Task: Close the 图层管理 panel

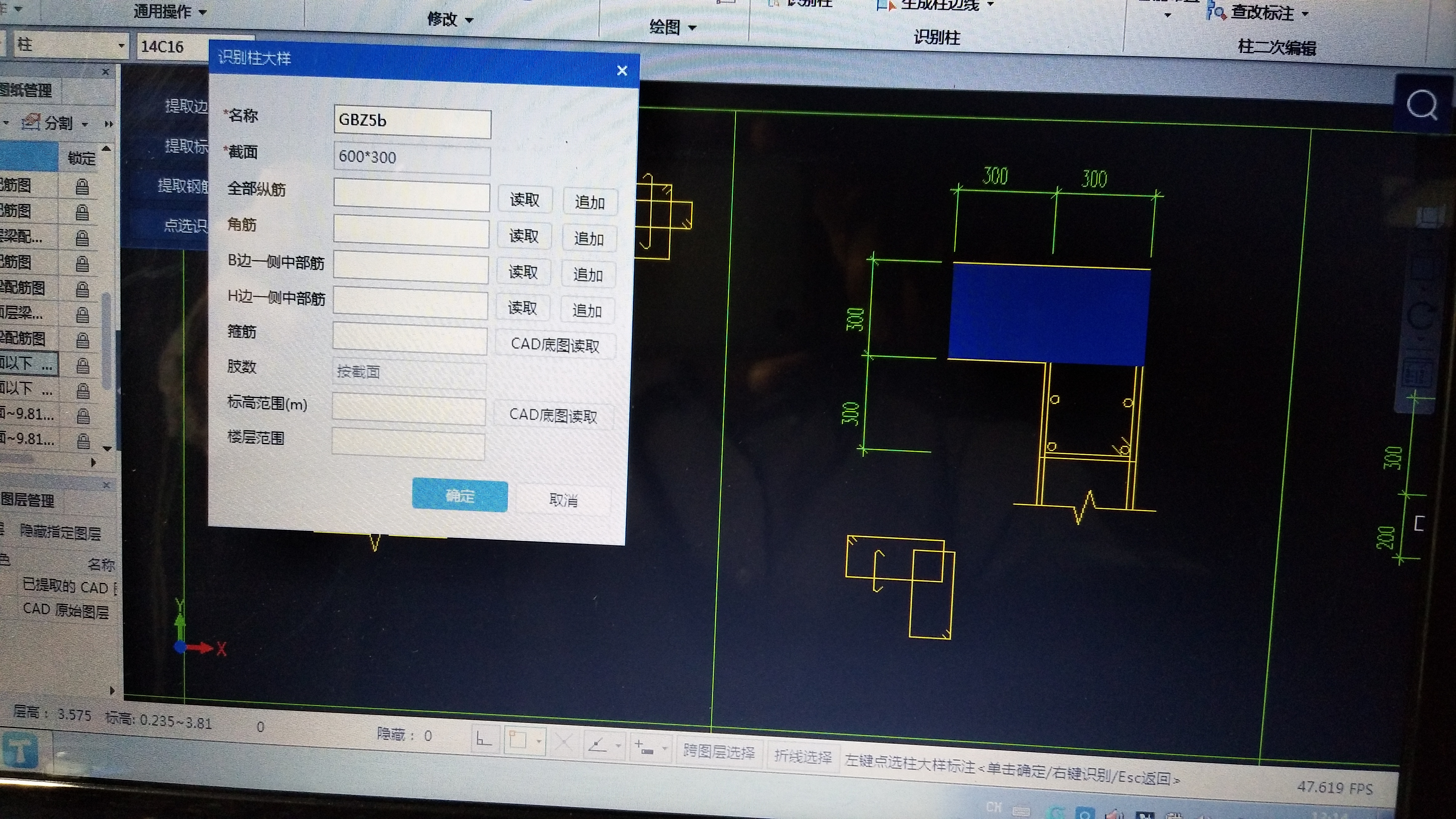Action: point(106,485)
